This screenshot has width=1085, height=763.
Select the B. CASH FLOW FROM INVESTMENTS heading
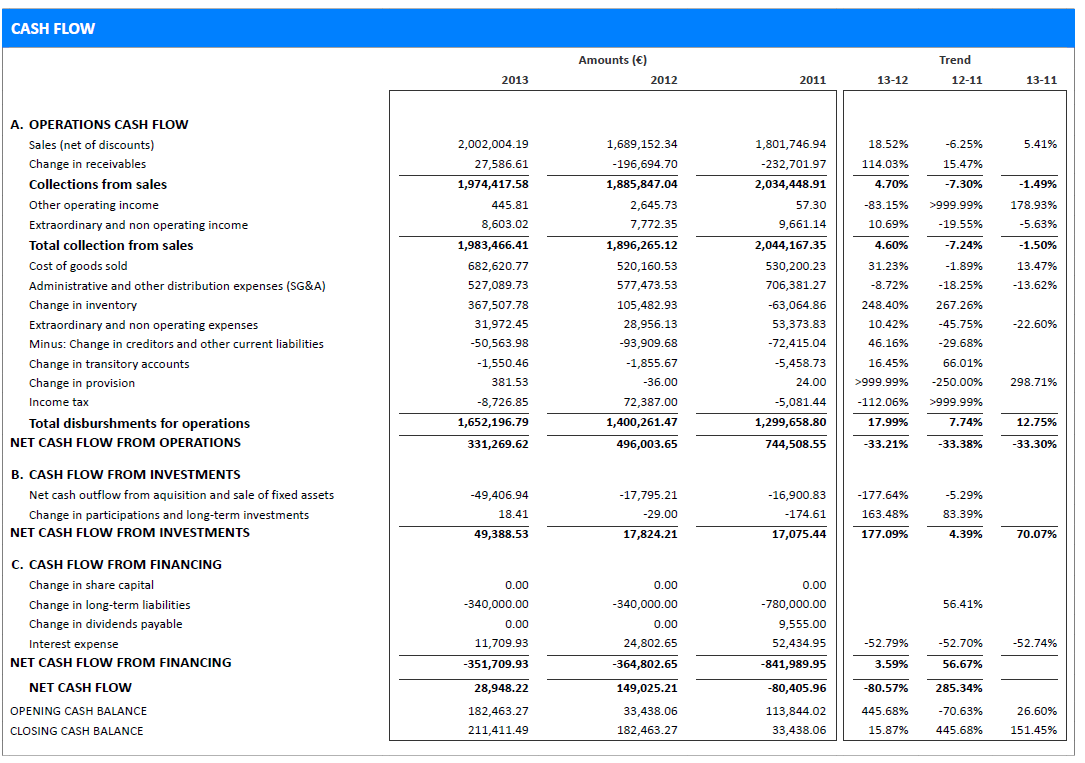coord(125,475)
